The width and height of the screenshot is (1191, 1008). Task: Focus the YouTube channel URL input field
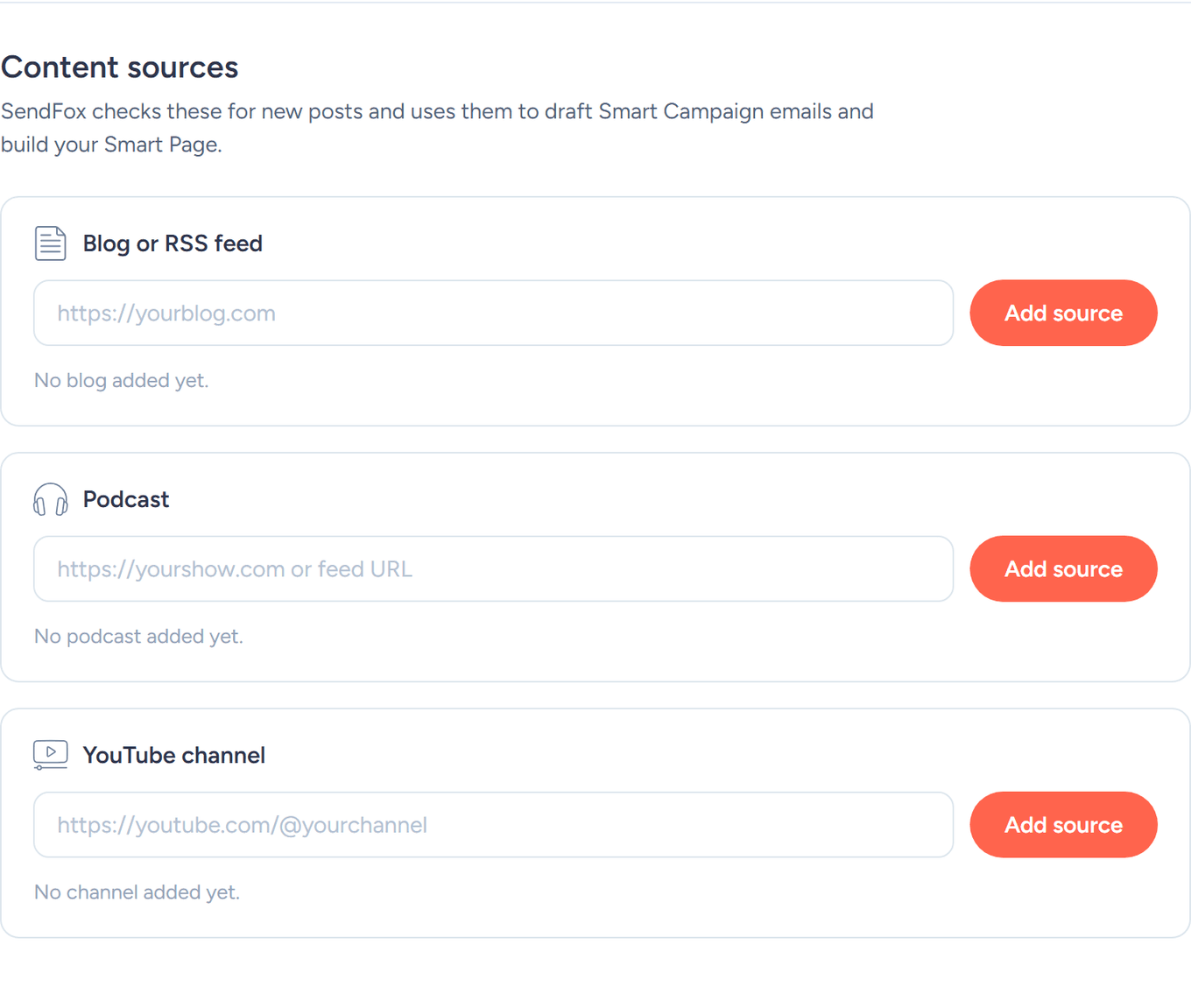pyautogui.click(x=493, y=824)
